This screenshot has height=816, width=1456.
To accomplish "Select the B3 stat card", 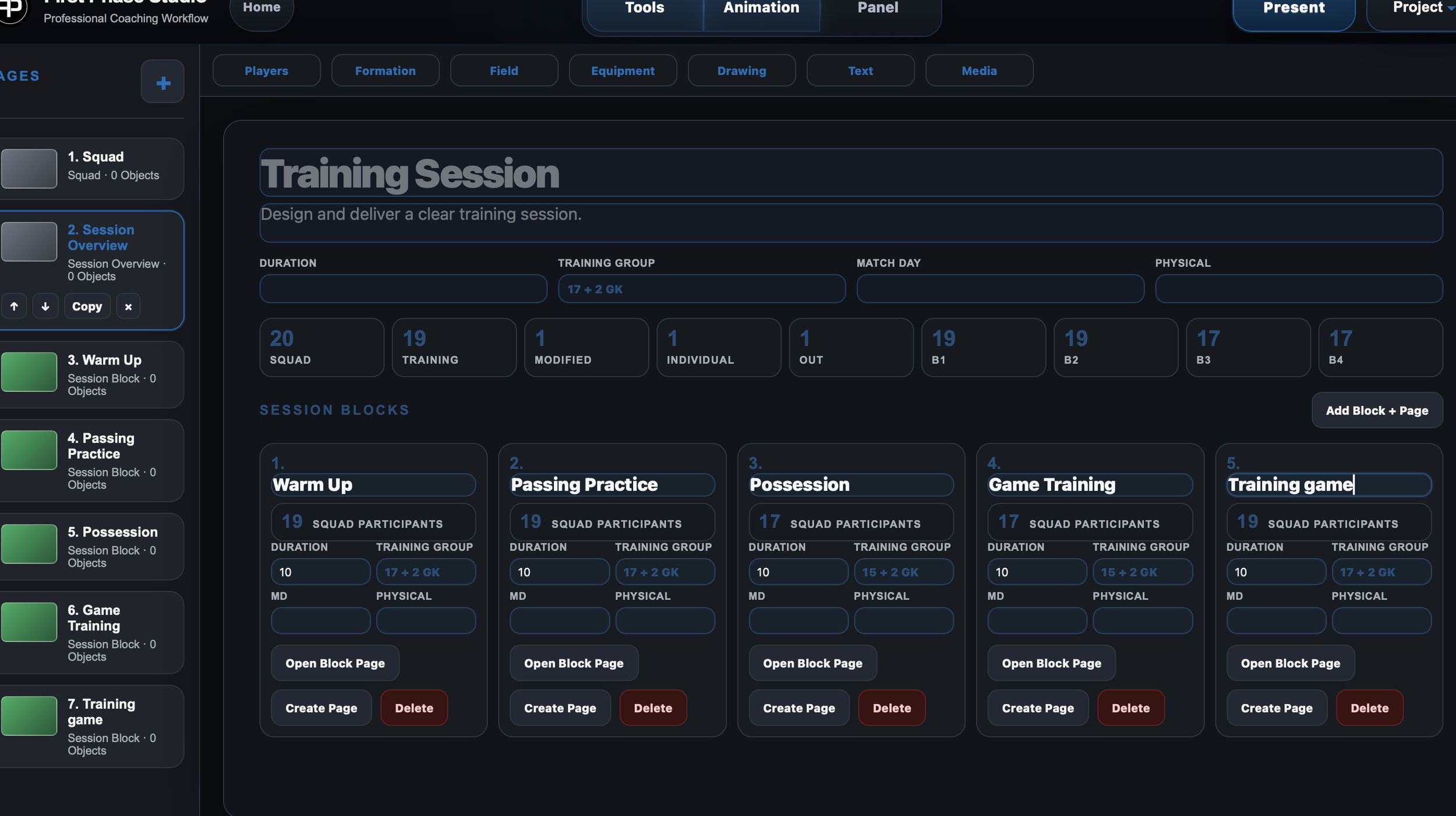I will point(1248,348).
